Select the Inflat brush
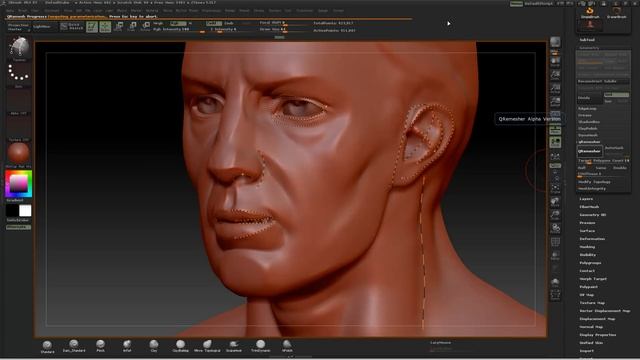 (127, 346)
